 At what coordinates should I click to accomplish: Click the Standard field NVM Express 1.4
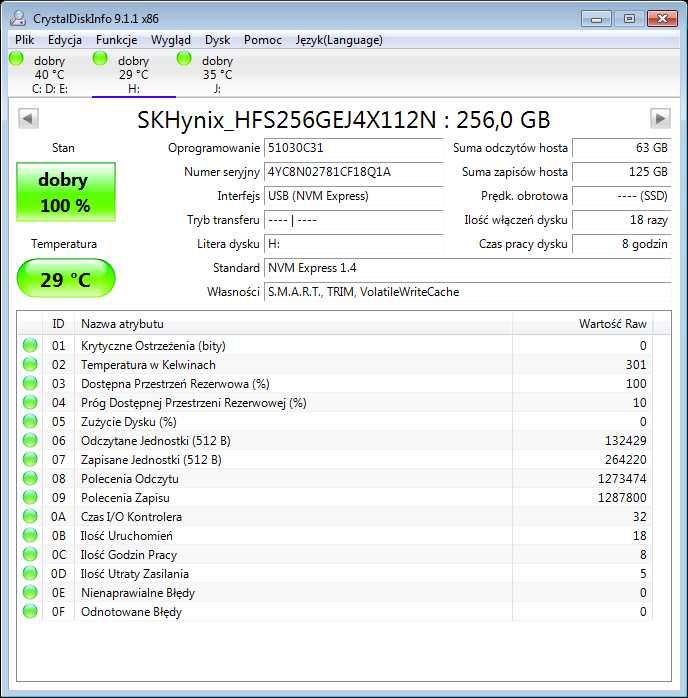coord(468,268)
